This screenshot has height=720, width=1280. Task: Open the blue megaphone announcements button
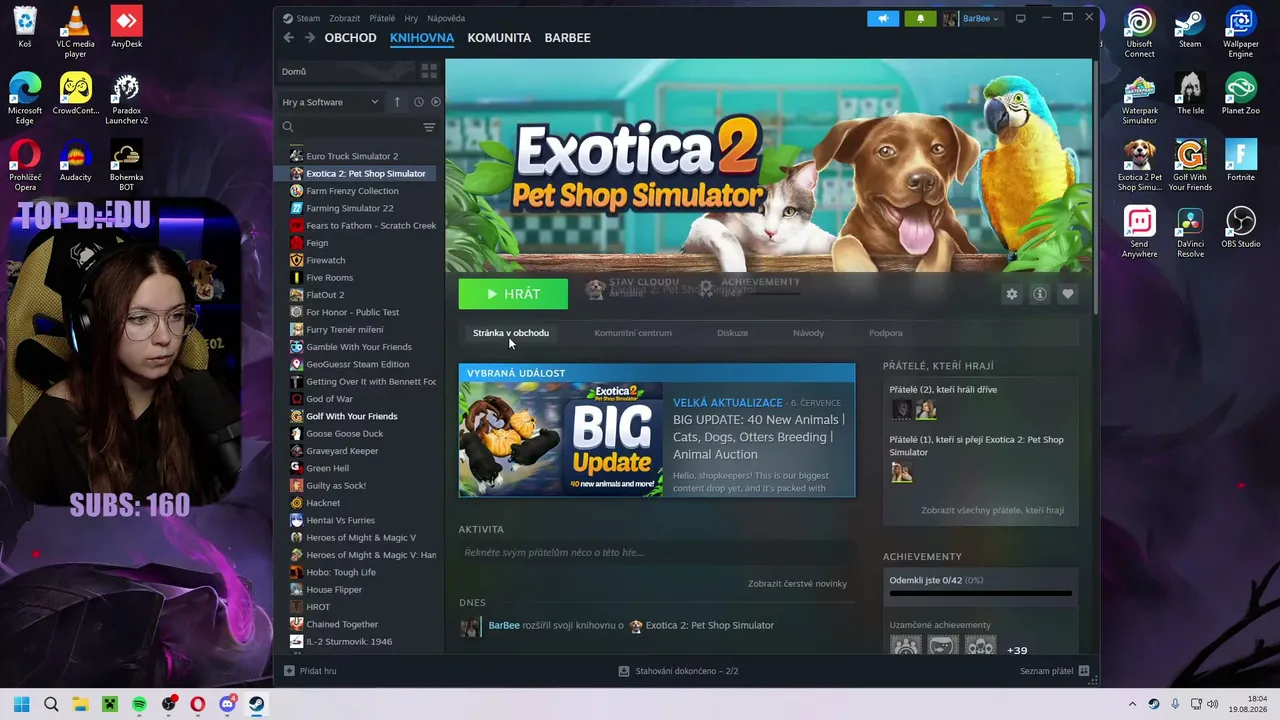click(883, 18)
